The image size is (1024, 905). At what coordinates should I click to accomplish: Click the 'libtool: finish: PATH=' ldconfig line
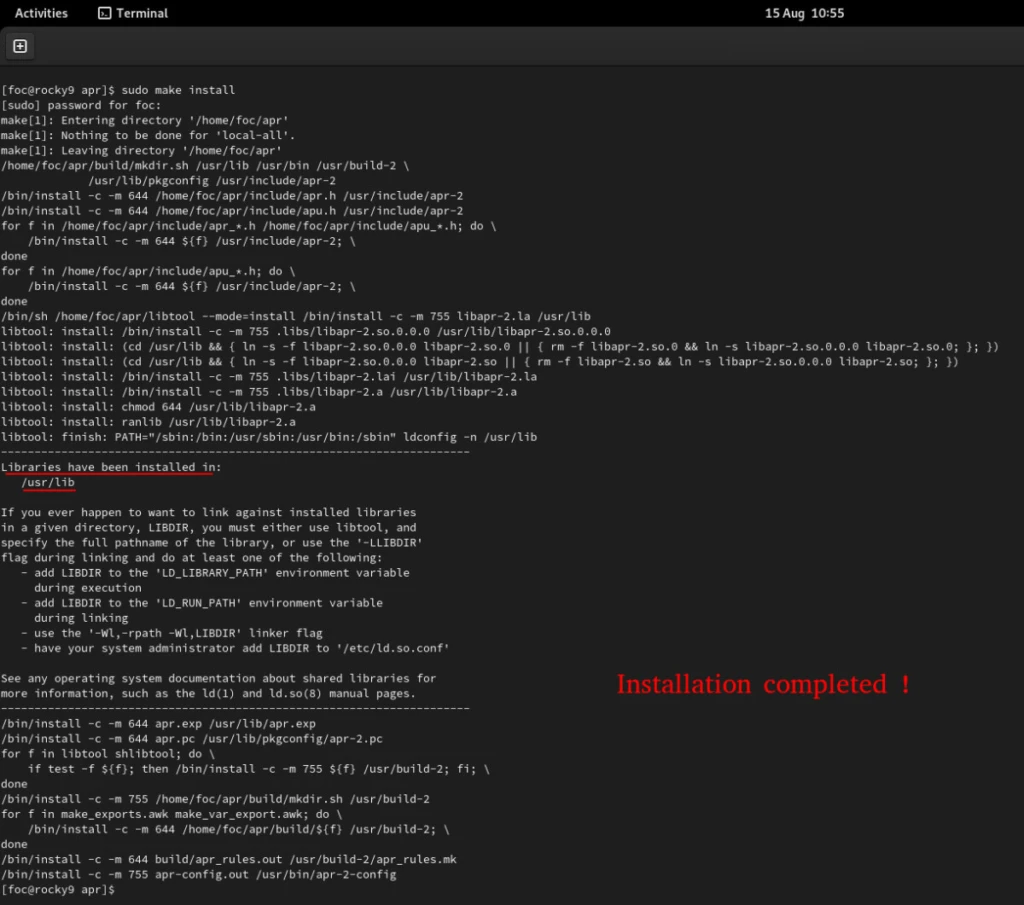click(x=268, y=437)
